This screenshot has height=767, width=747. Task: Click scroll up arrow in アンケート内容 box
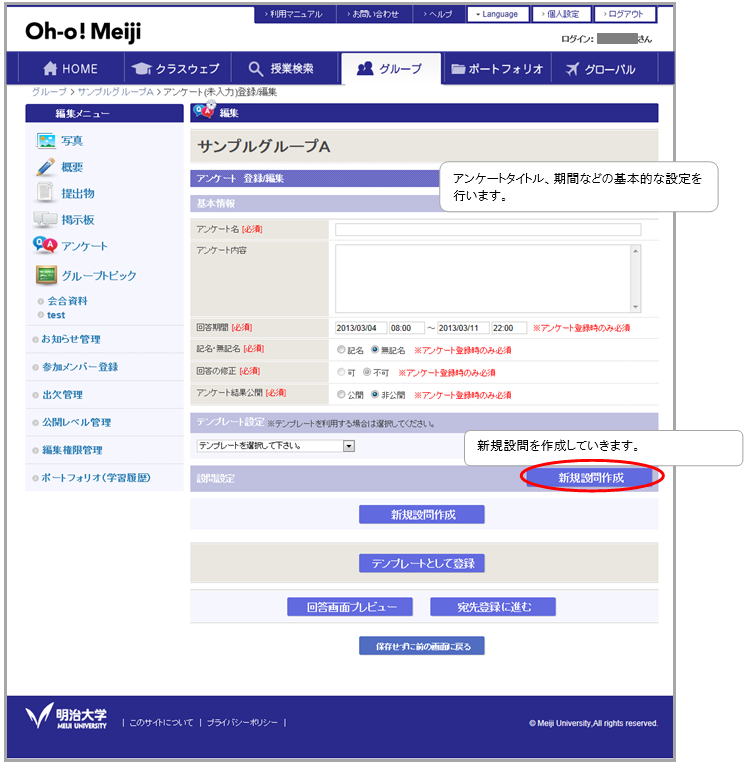(635, 251)
